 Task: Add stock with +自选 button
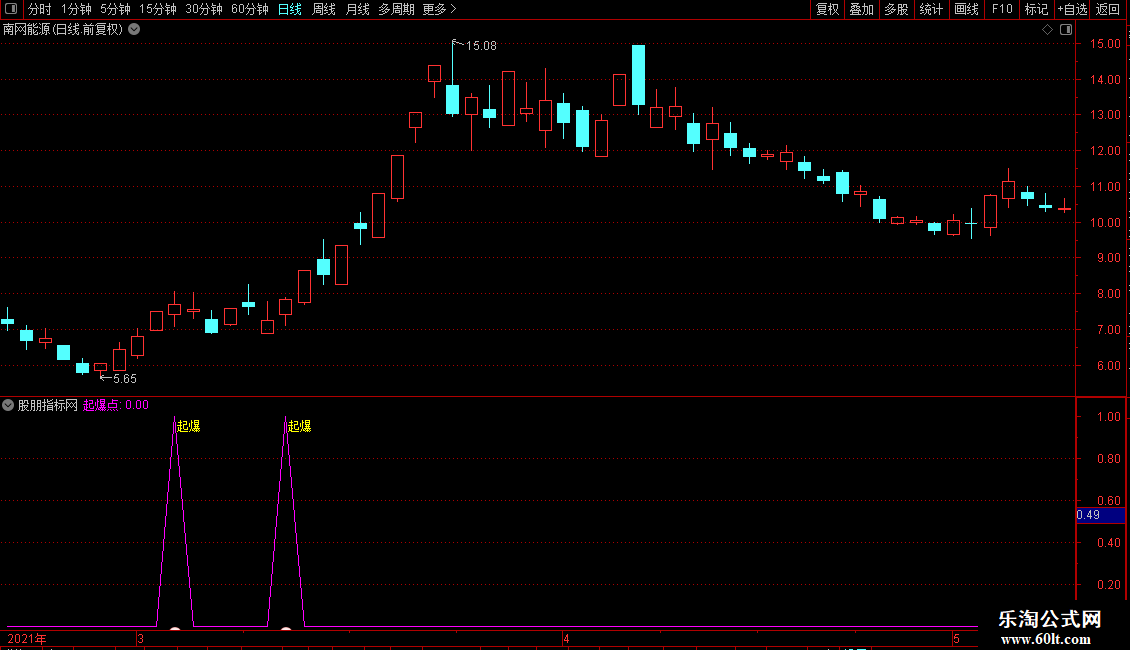tap(1072, 9)
